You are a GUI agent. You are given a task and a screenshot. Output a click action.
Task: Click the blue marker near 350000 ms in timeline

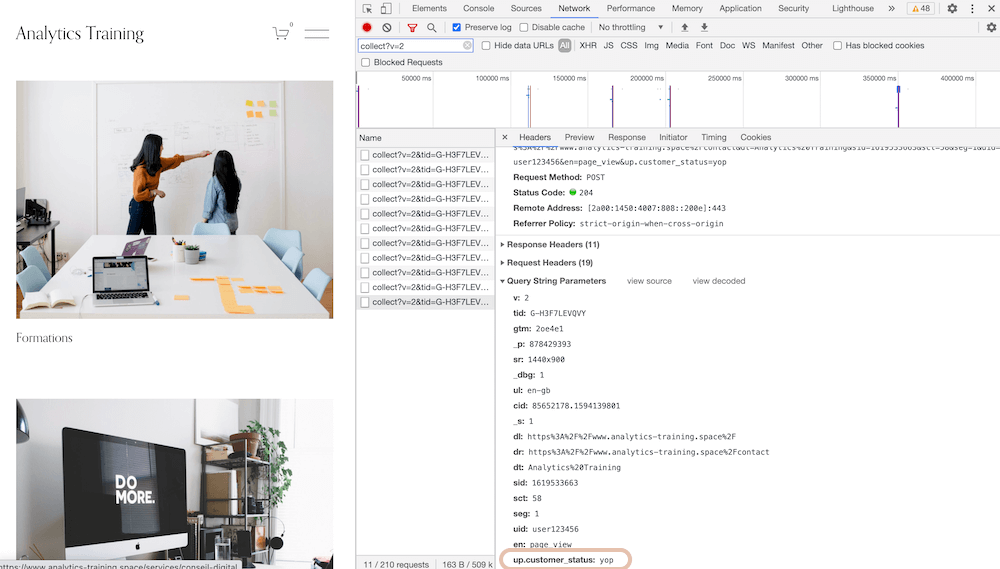click(x=898, y=90)
